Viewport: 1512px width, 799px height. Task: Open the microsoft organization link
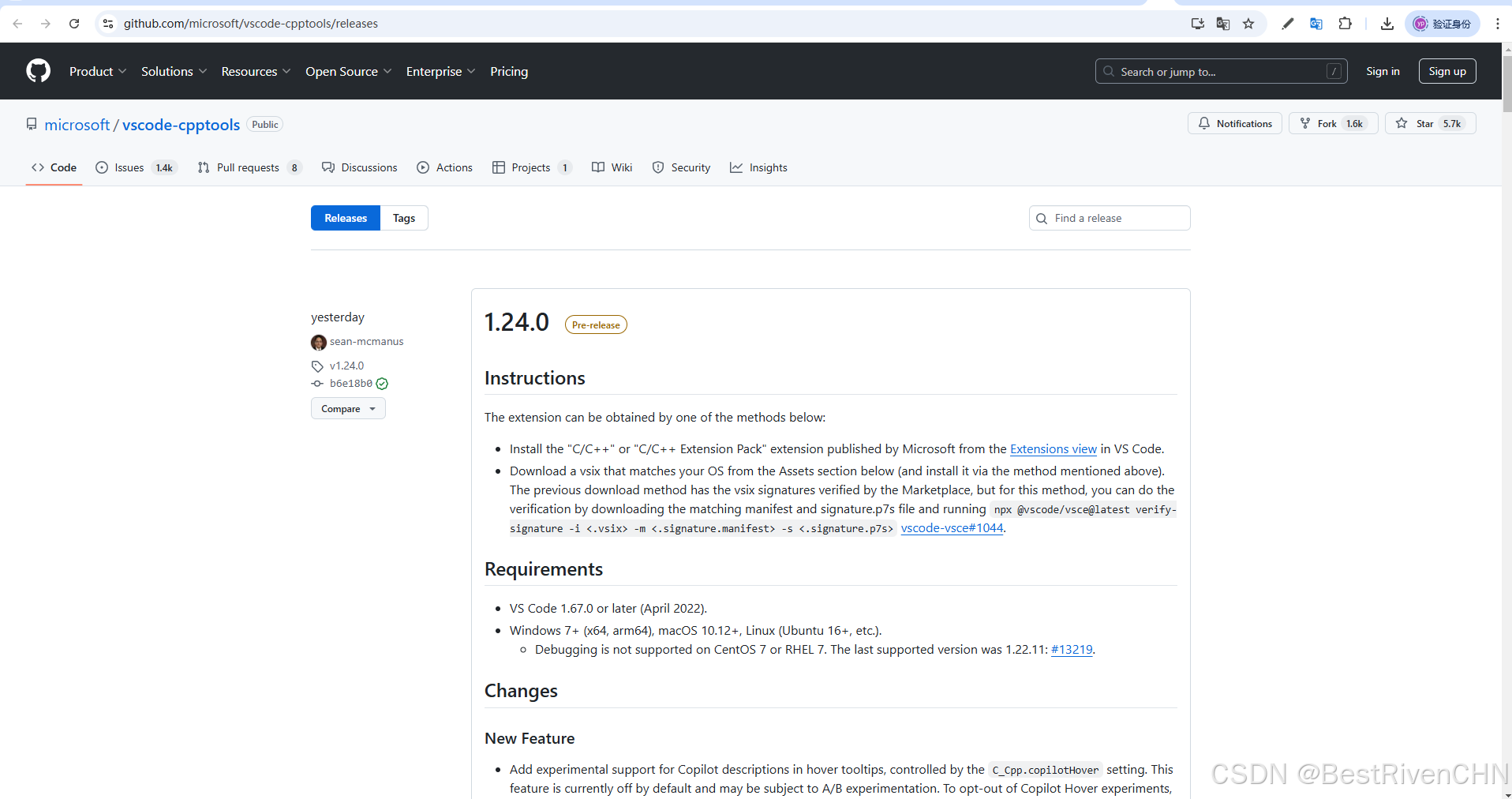click(x=77, y=125)
